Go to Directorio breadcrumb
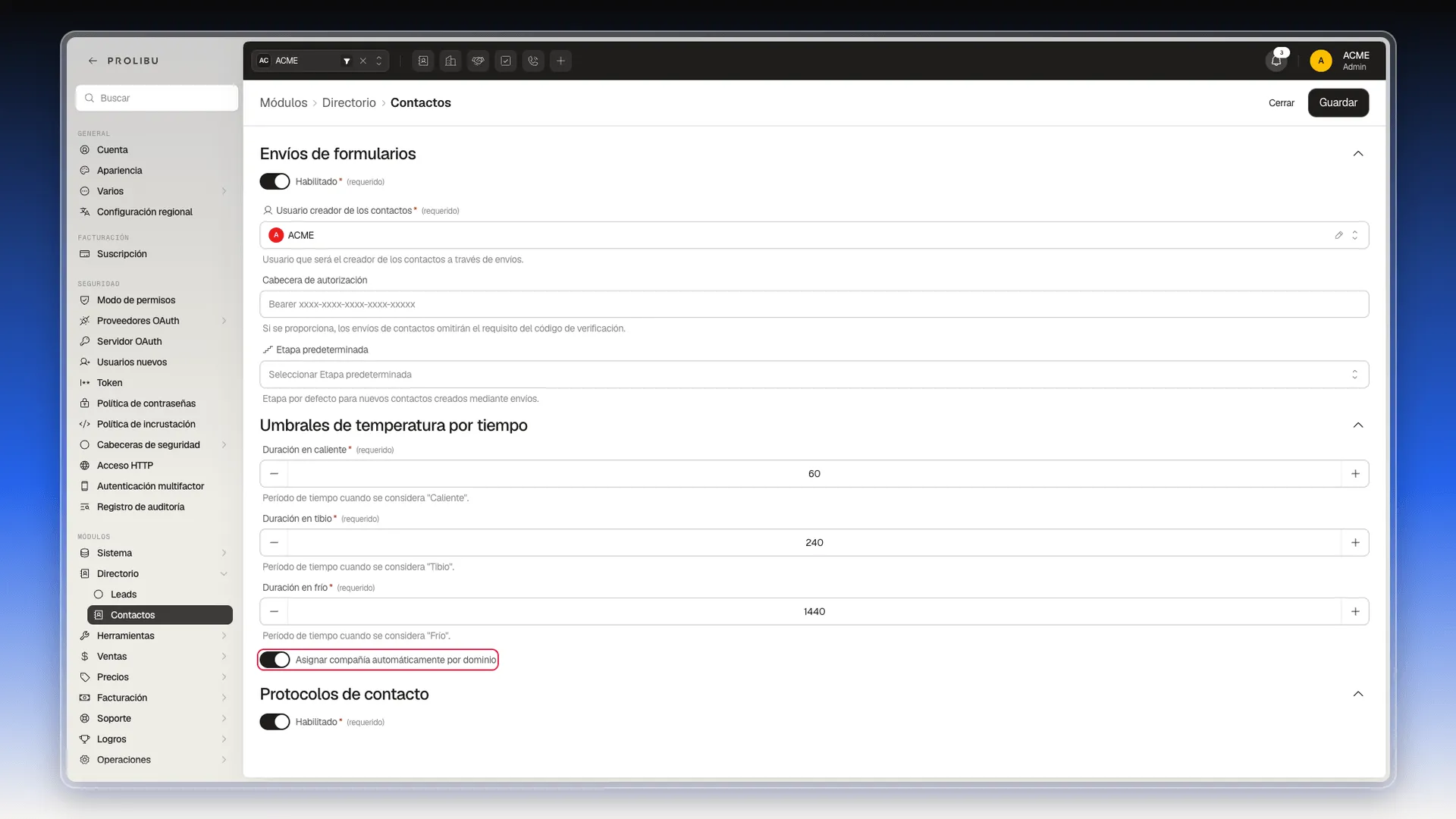 [349, 102]
